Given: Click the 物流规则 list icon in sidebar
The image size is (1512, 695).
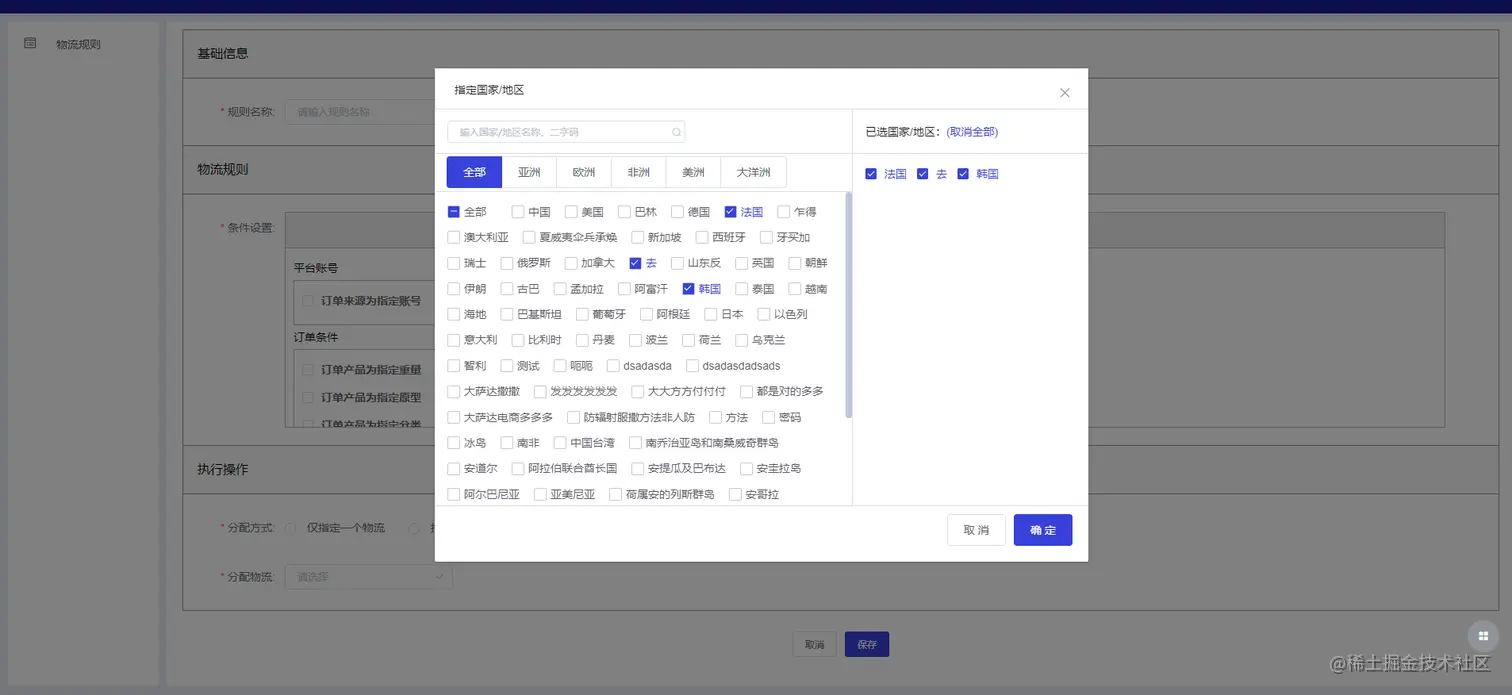Looking at the screenshot, I should tap(30, 43).
